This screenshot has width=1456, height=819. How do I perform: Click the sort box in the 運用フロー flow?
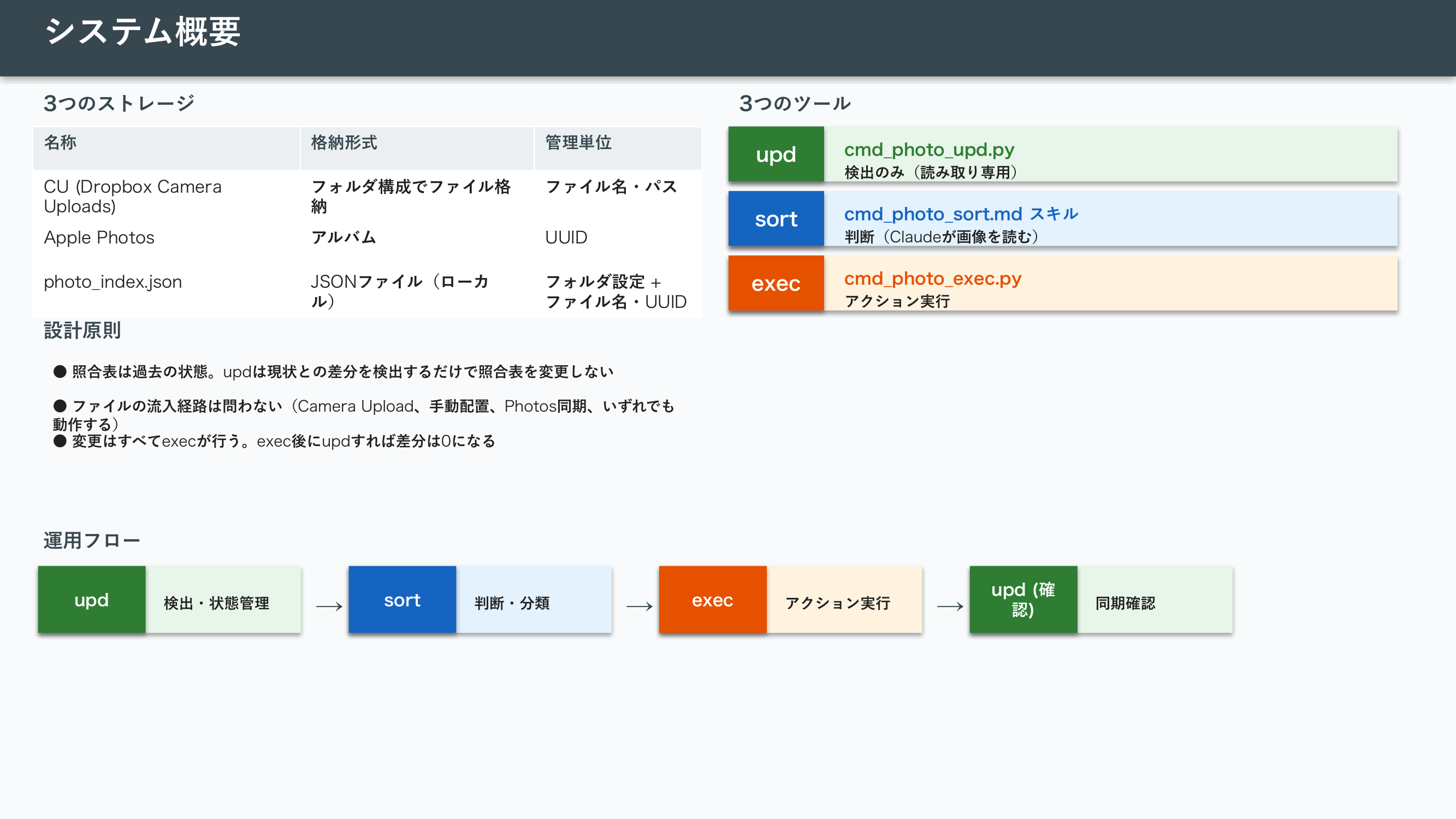point(402,600)
